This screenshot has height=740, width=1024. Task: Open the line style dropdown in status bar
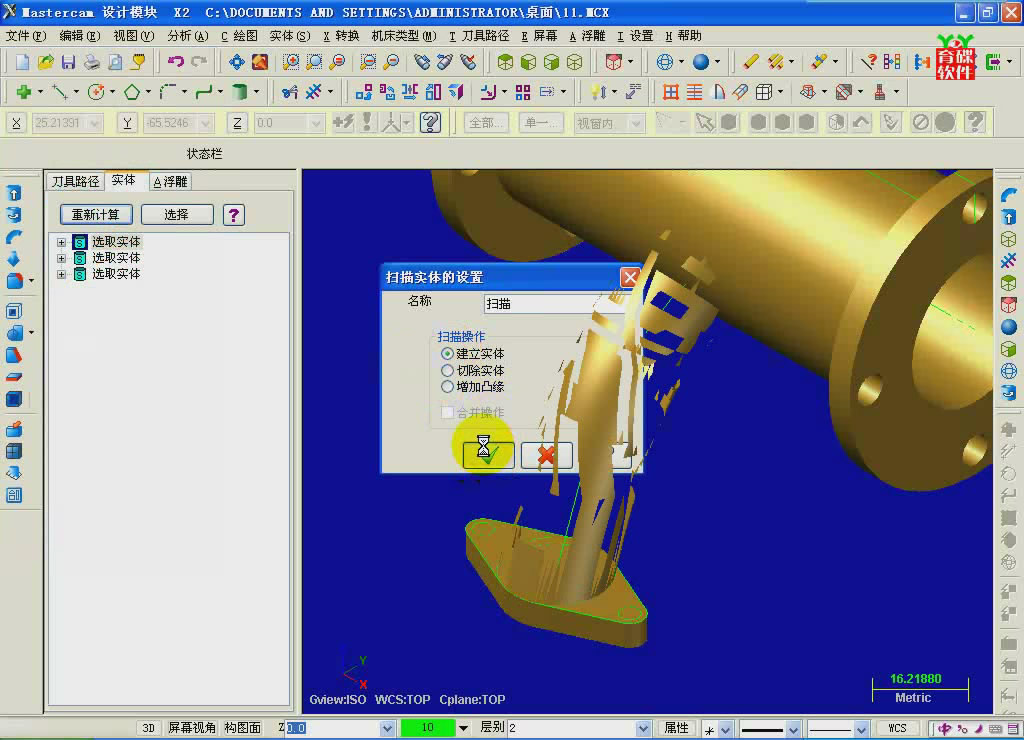793,728
